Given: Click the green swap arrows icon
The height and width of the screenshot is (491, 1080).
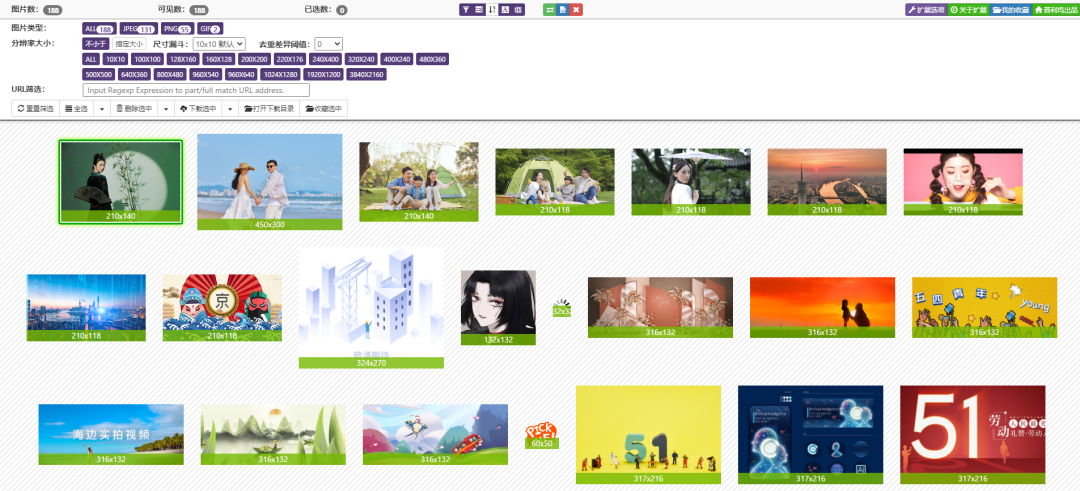Looking at the screenshot, I should 550,10.
